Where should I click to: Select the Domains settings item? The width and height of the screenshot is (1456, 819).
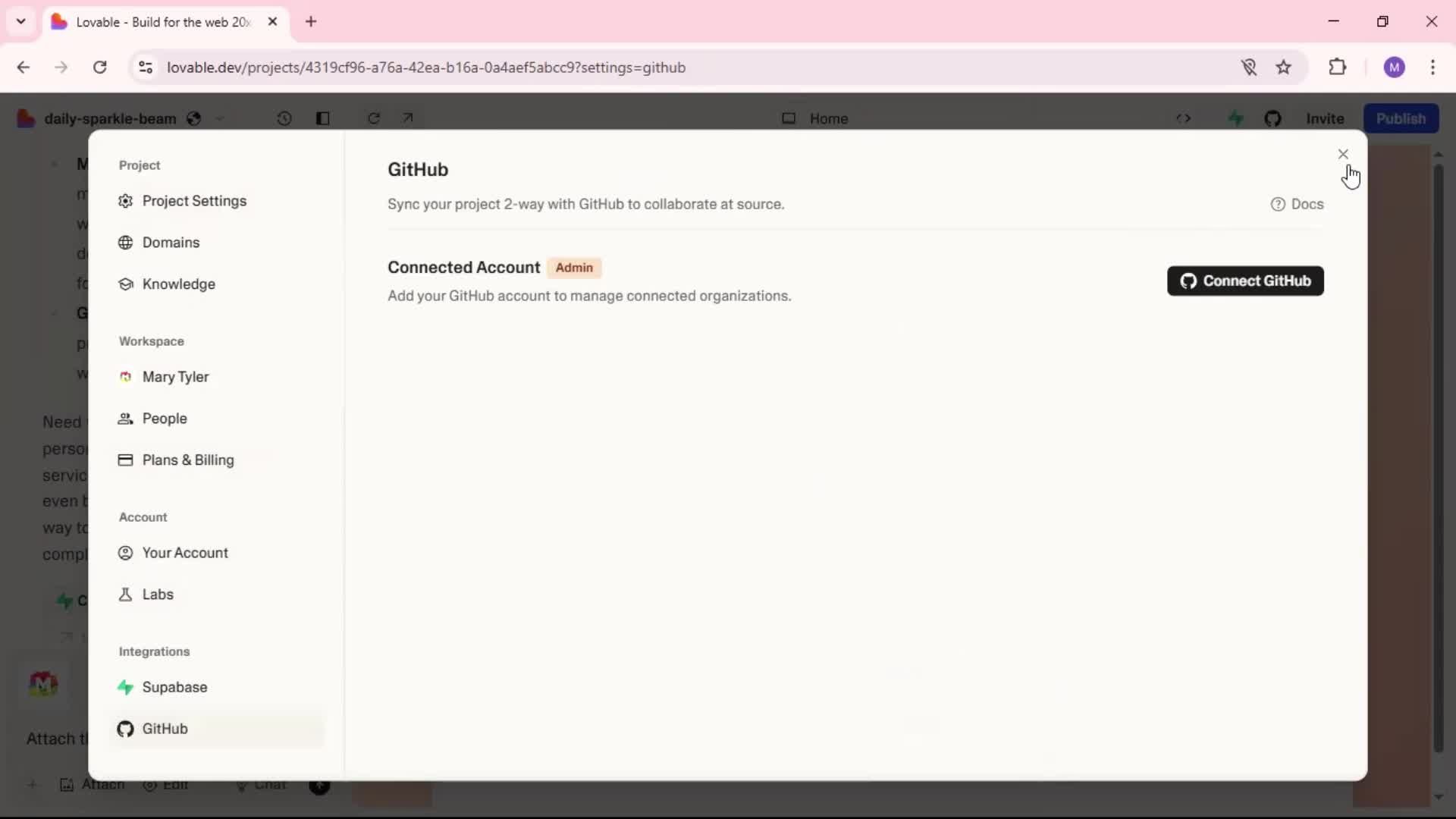pyautogui.click(x=216, y=243)
